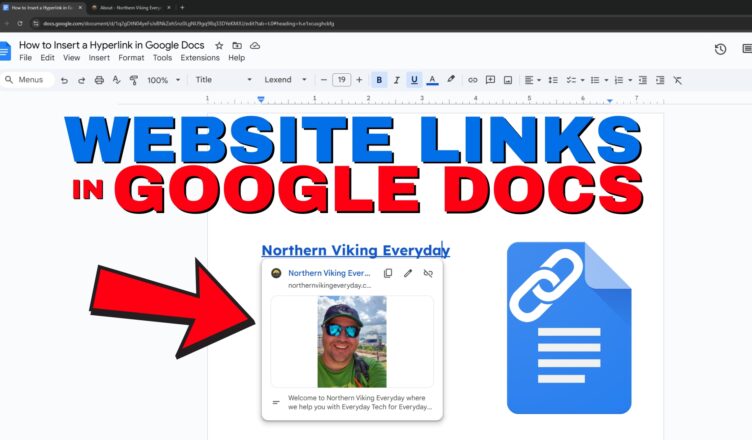Remove link with the unlink icon
The width and height of the screenshot is (752, 440).
pyautogui.click(x=428, y=273)
